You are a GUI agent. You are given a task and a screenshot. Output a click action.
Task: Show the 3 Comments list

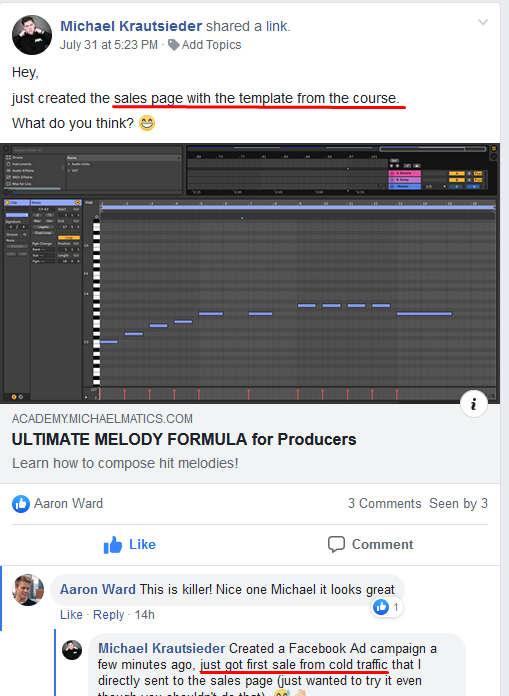(384, 503)
